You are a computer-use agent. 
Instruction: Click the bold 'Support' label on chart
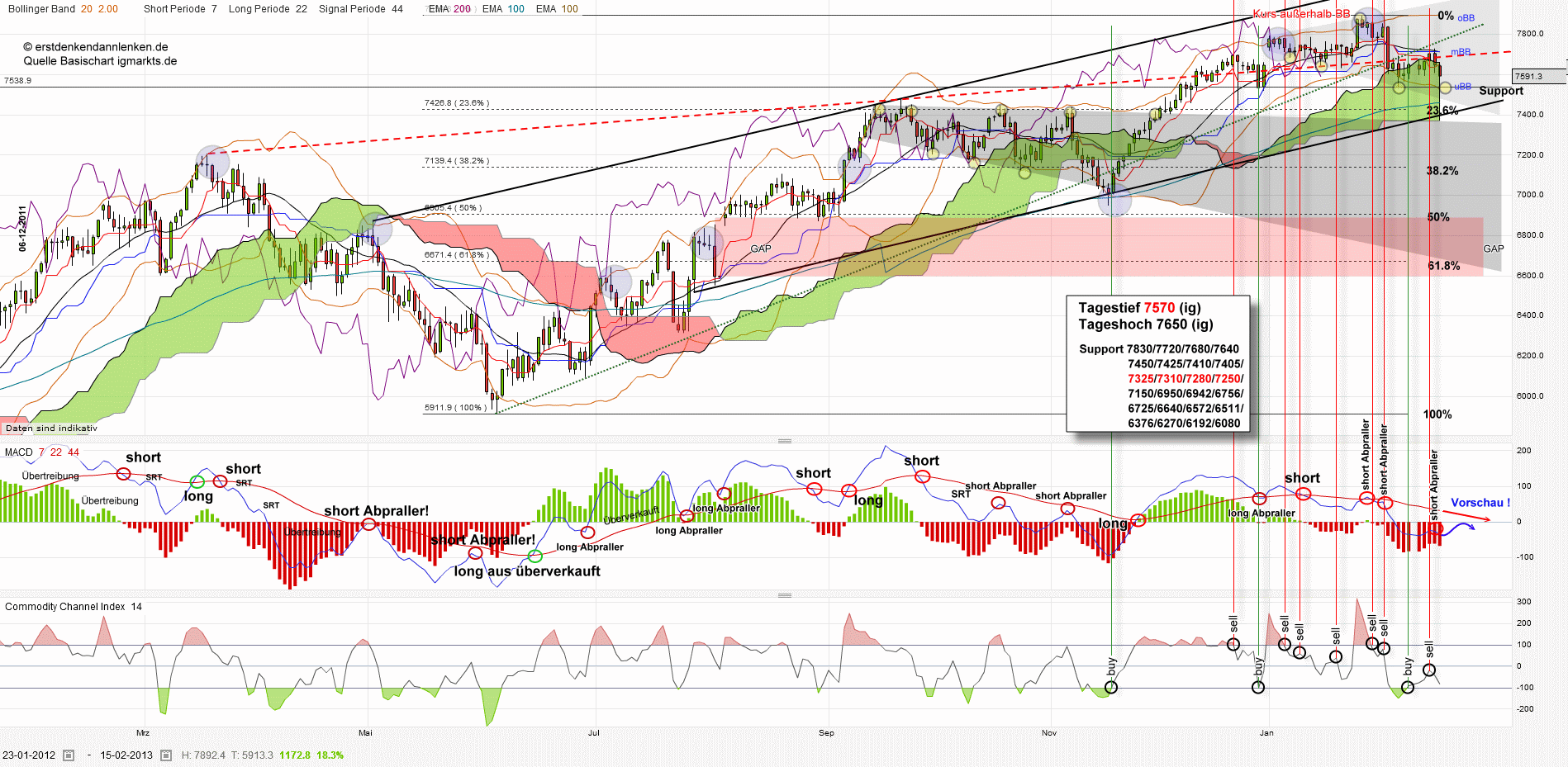point(1501,91)
